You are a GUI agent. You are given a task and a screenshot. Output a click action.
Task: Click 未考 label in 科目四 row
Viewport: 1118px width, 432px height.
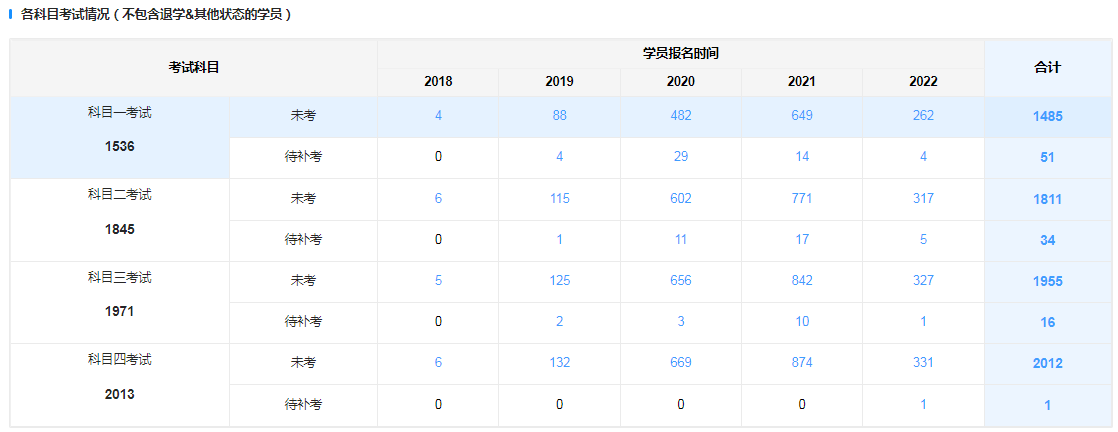pyautogui.click(x=303, y=364)
